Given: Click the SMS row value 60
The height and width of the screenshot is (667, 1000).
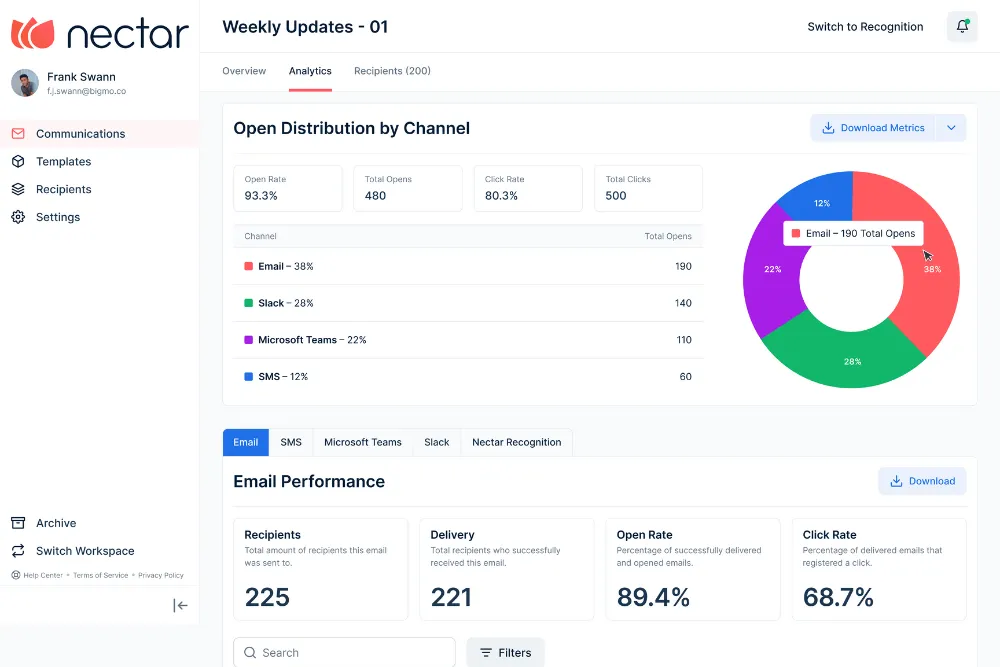Looking at the screenshot, I should [686, 376].
